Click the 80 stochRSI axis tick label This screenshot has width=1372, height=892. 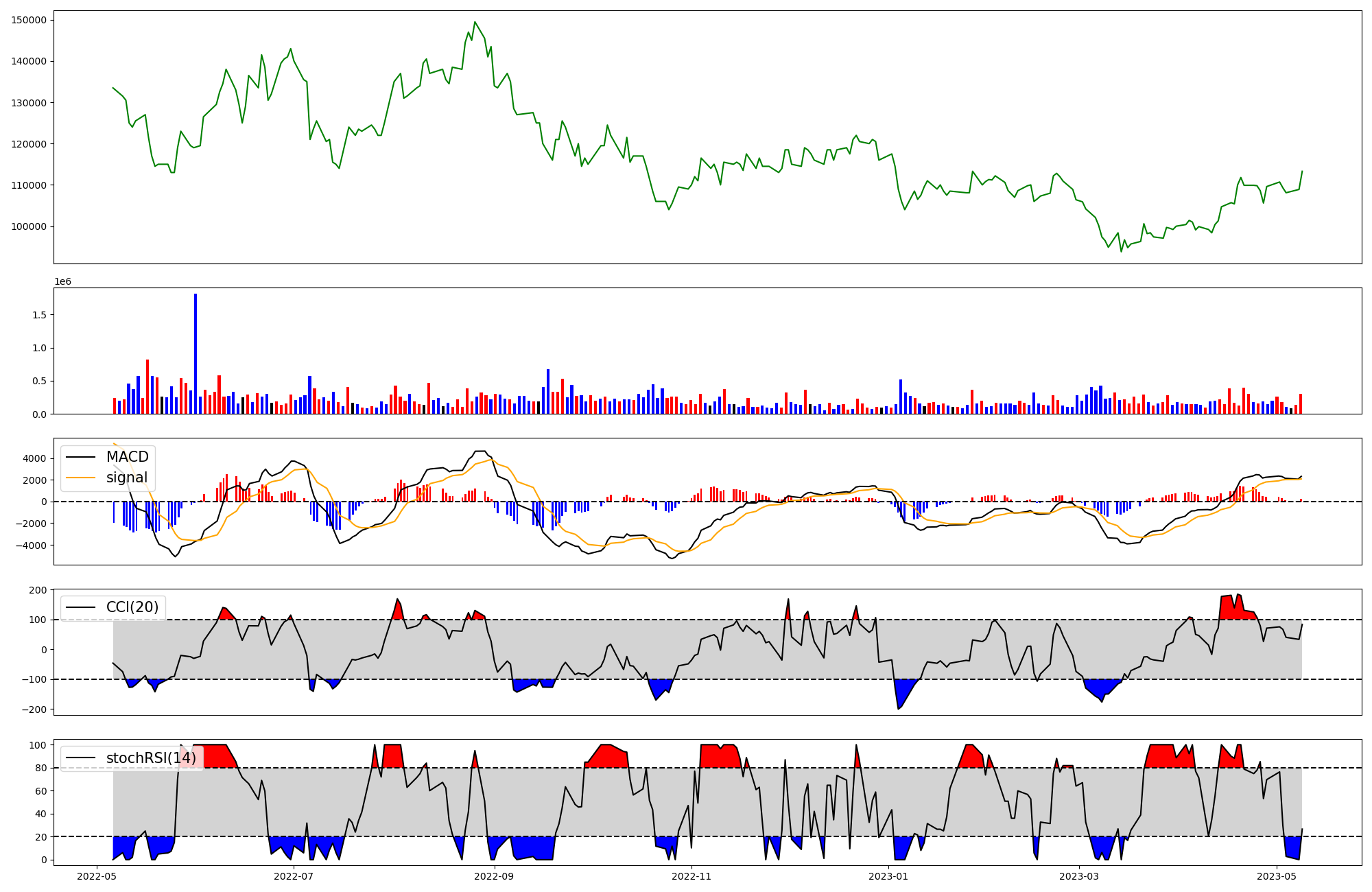coord(40,768)
